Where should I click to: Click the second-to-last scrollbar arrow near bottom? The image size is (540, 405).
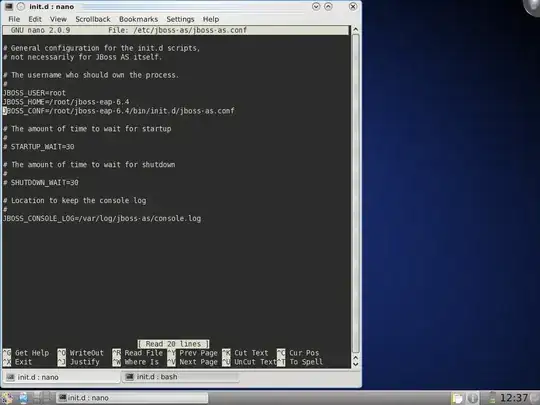pos(356,358)
